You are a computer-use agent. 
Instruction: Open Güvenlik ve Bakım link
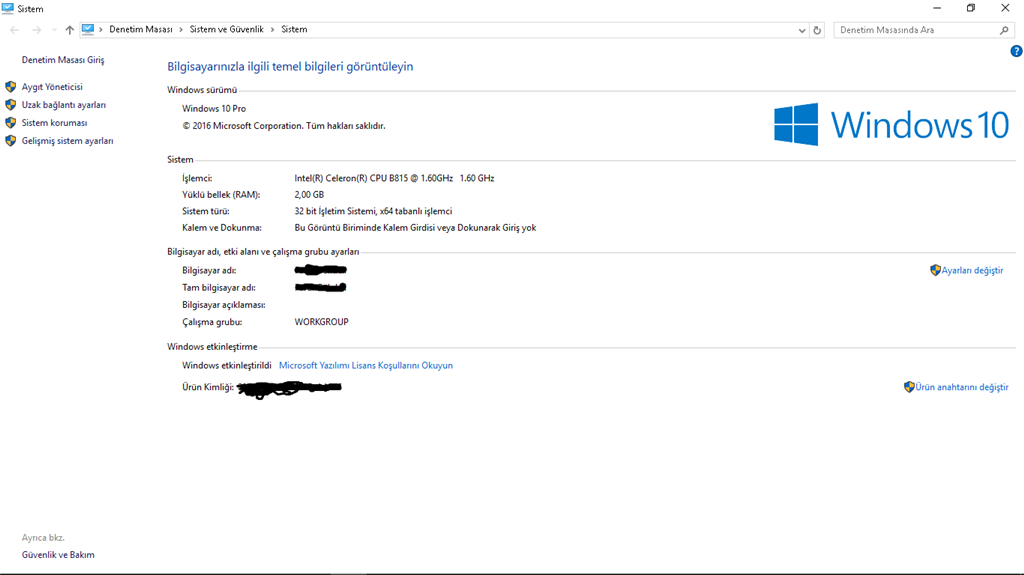coord(58,555)
